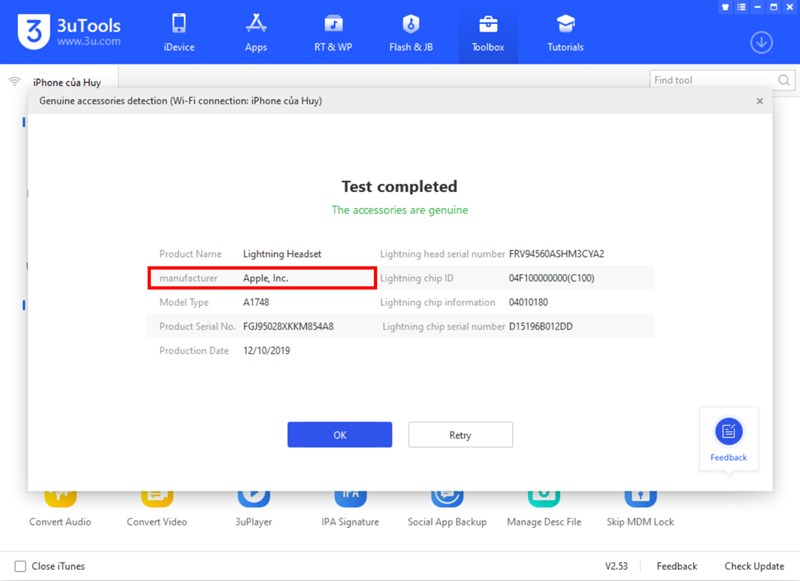Click the search magnifier icon
Image resolution: width=800 pixels, height=581 pixels.
coord(784,80)
